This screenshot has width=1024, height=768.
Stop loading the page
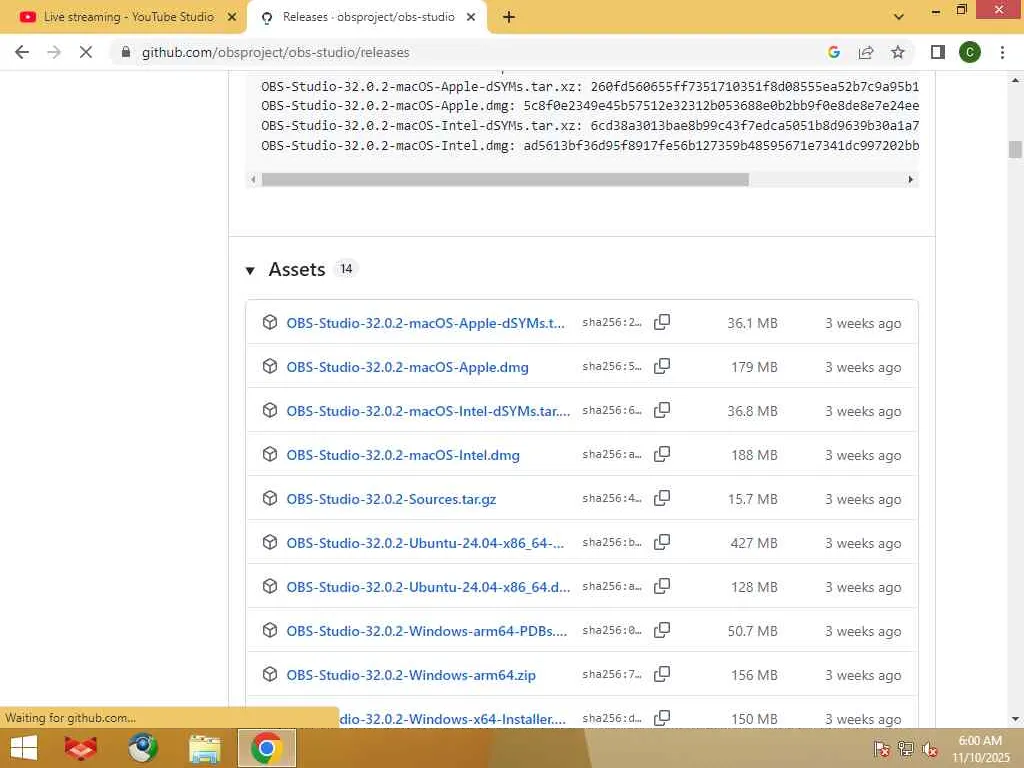(x=86, y=52)
